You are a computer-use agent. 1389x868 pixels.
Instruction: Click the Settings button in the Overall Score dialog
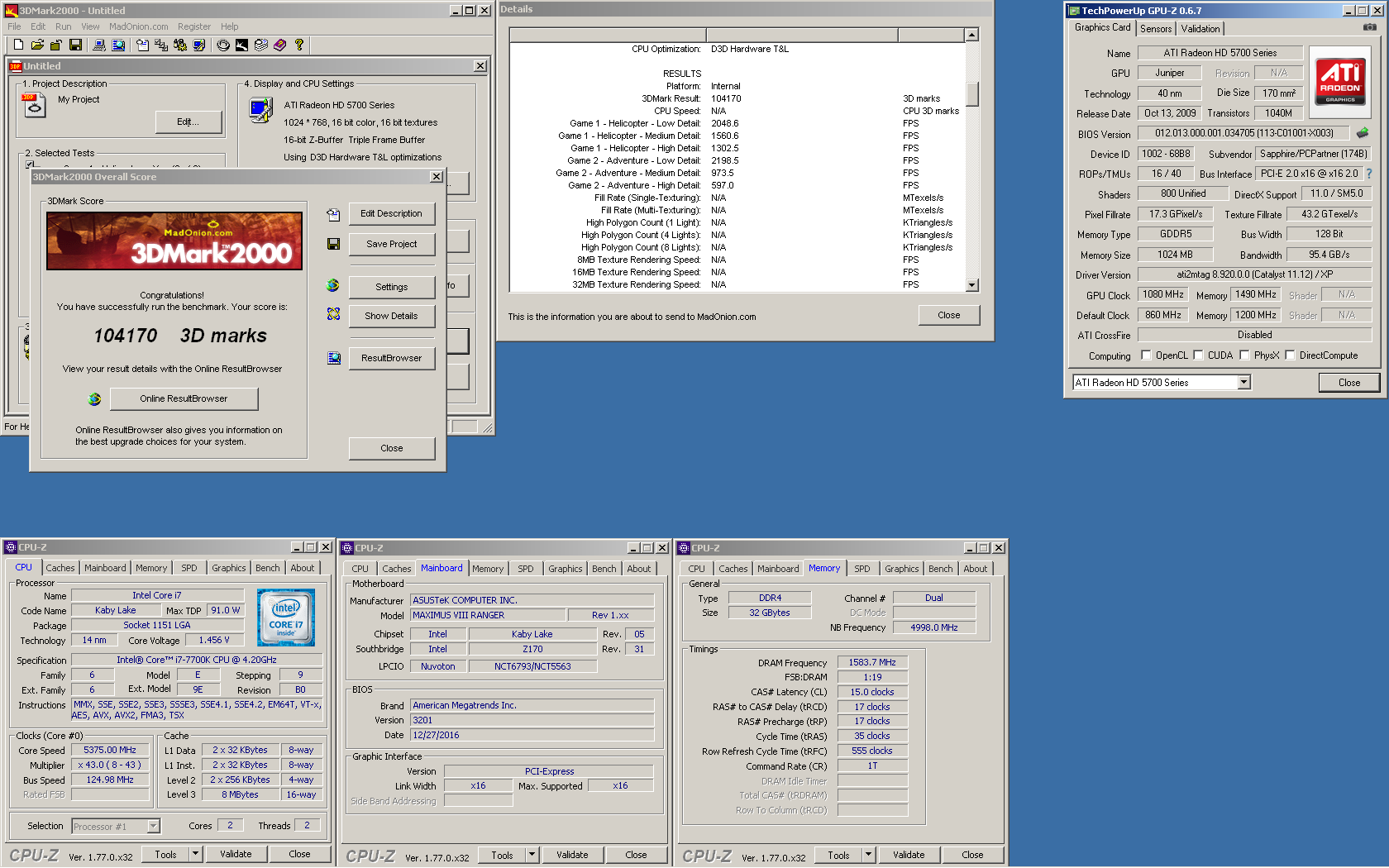(392, 287)
